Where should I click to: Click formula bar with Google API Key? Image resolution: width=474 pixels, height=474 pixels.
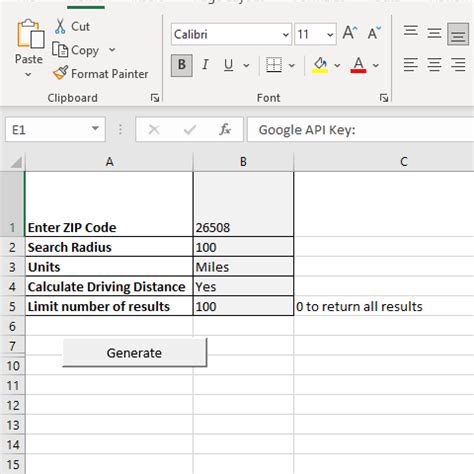361,129
